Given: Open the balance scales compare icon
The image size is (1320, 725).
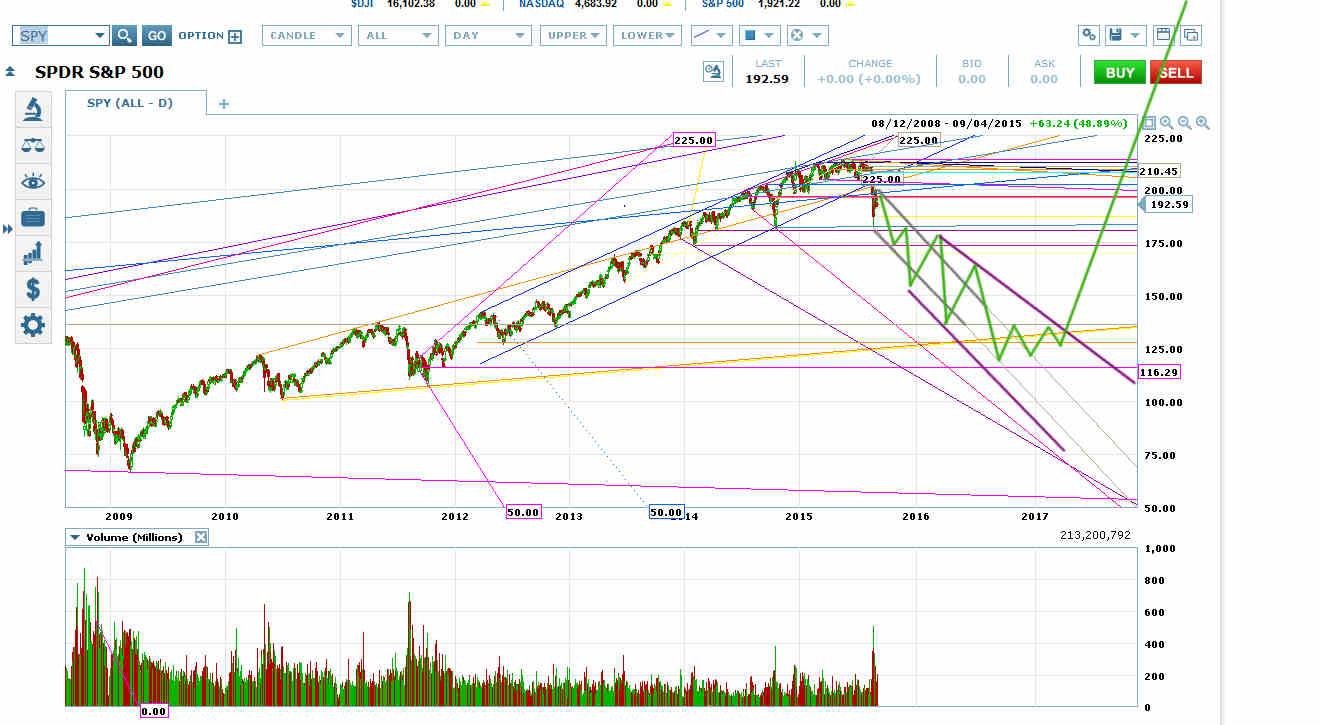Looking at the screenshot, I should click(x=33, y=145).
